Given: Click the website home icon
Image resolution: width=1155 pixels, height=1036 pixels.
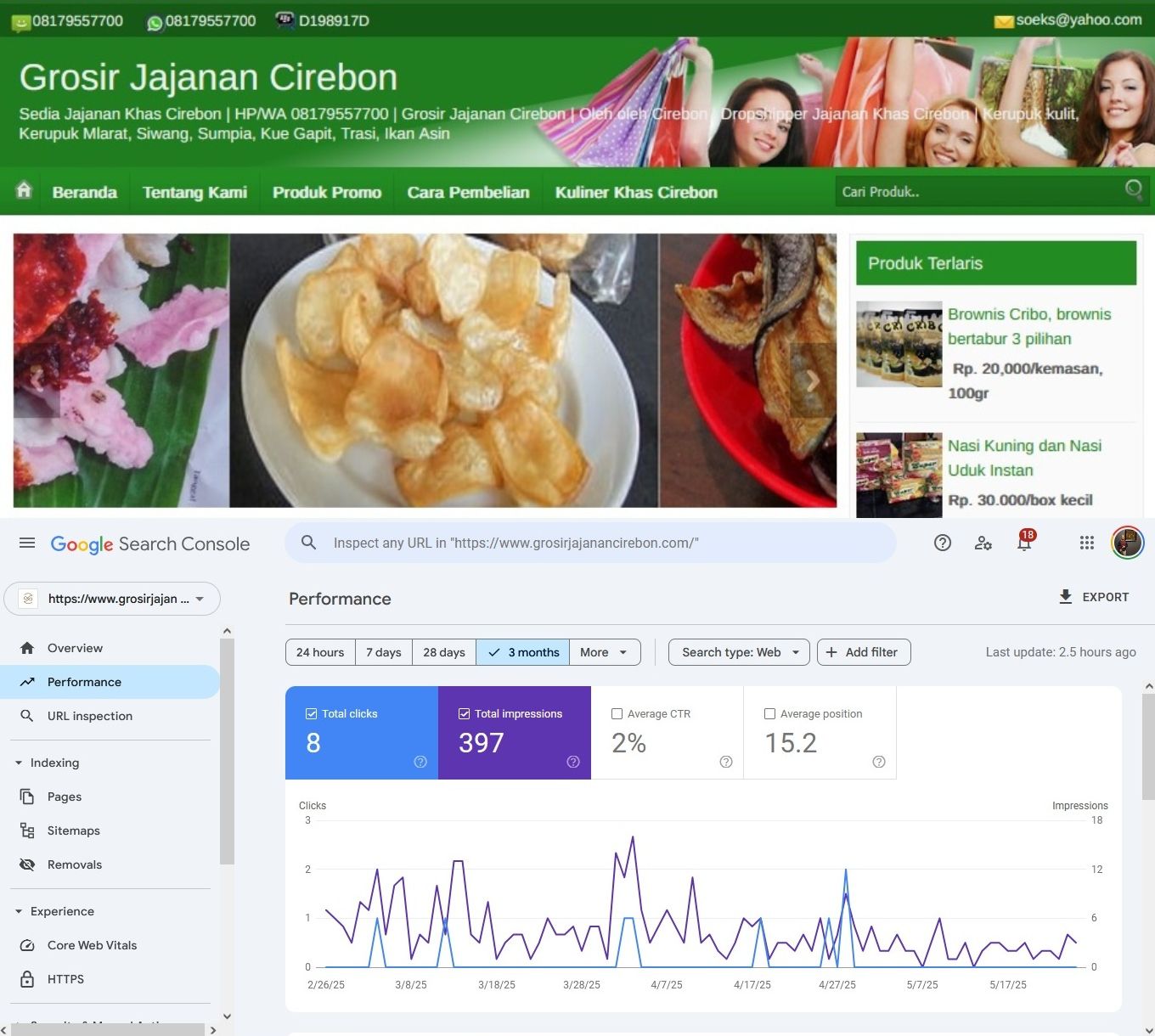Looking at the screenshot, I should 24,191.
